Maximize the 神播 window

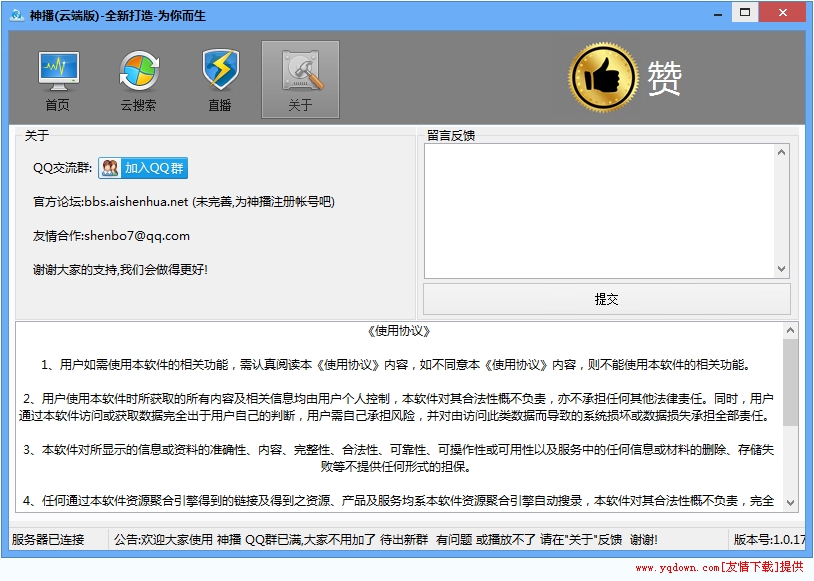click(745, 12)
